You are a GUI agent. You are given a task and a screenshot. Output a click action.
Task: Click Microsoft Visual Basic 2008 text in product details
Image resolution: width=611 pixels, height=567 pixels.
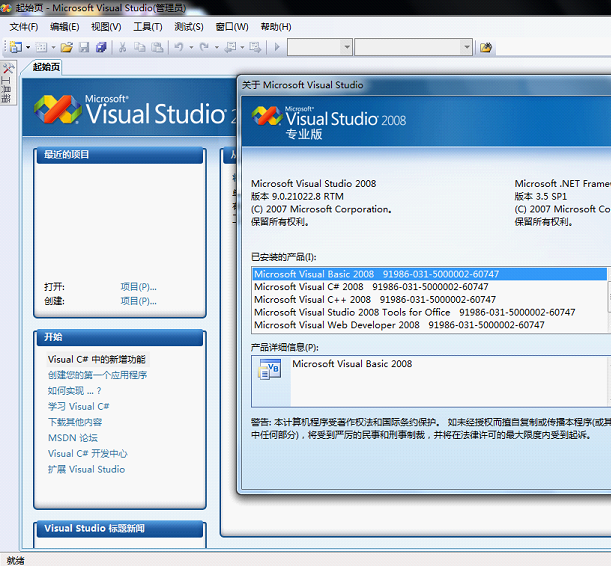click(x=352, y=364)
